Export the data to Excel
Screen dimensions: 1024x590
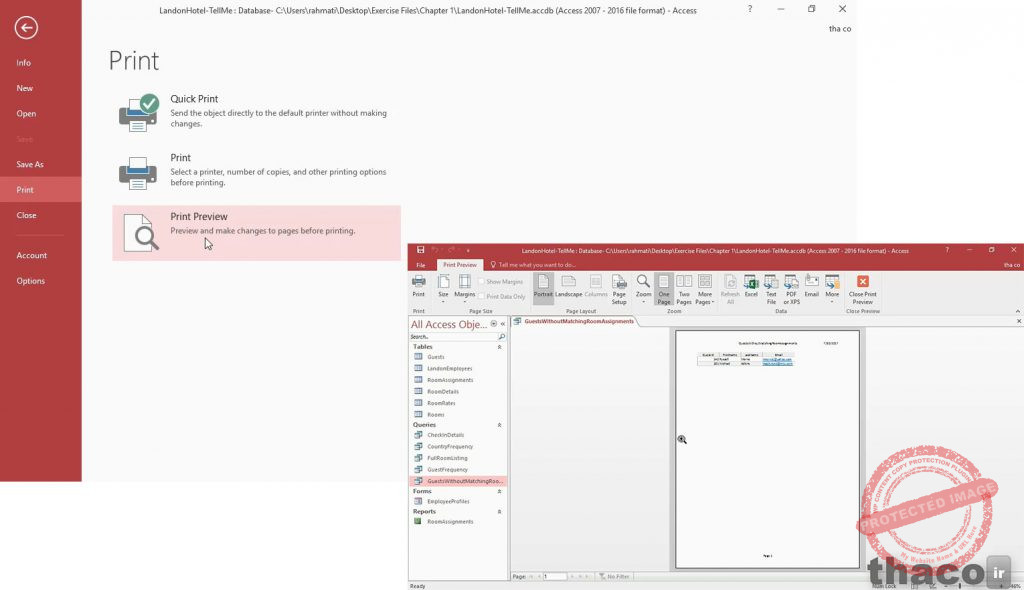coord(751,286)
